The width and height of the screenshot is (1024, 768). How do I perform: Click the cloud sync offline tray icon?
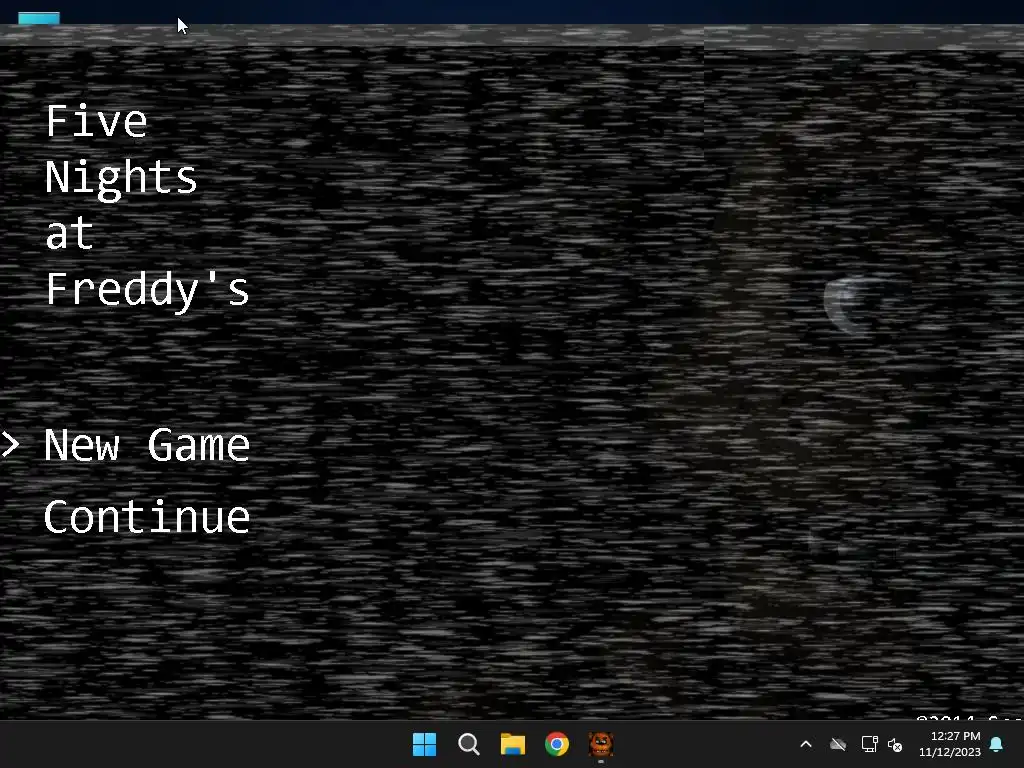(x=838, y=744)
